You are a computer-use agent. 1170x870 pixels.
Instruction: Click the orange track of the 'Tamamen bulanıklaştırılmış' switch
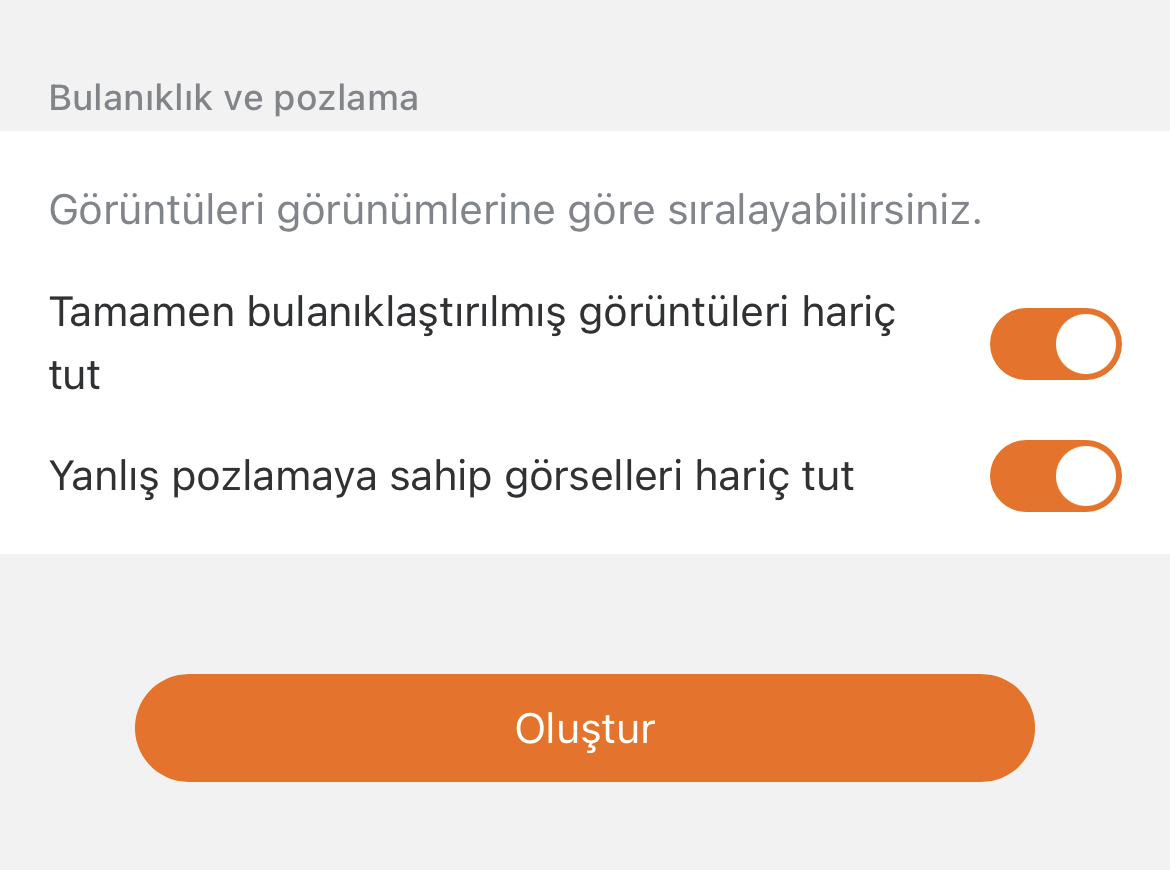coord(1018,344)
